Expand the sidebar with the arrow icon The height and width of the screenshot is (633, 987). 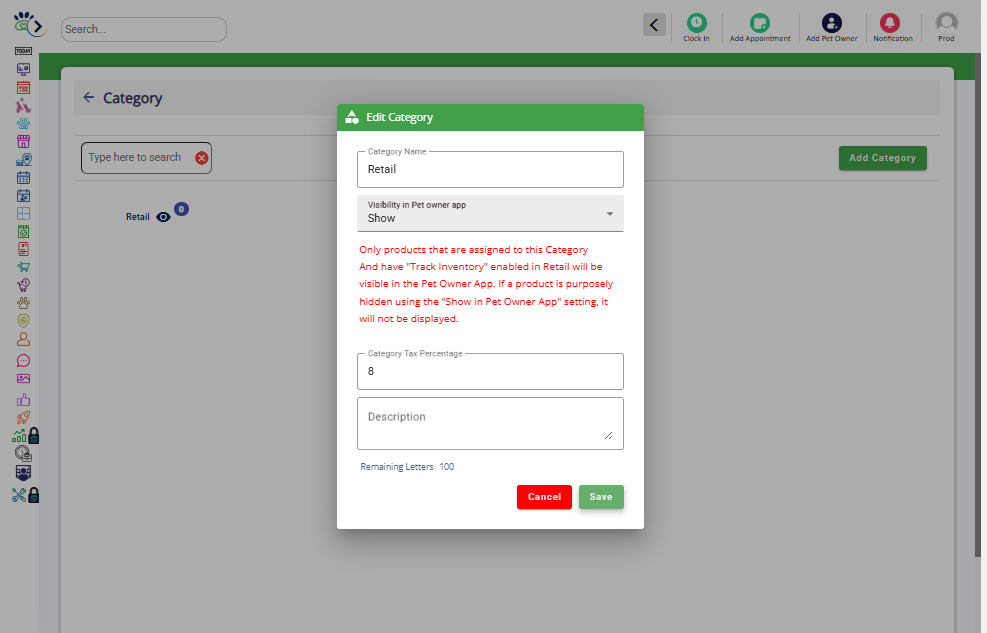[x=38, y=26]
